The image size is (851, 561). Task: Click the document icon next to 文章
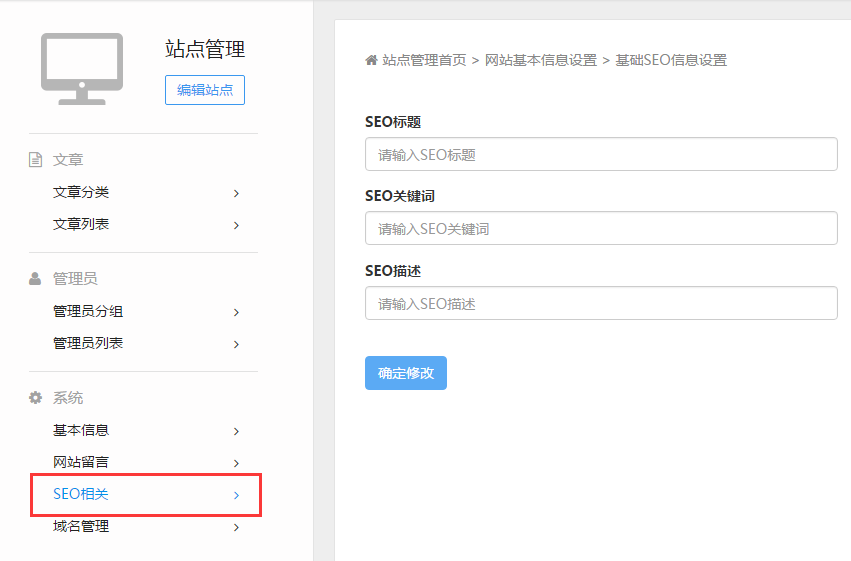(x=36, y=160)
